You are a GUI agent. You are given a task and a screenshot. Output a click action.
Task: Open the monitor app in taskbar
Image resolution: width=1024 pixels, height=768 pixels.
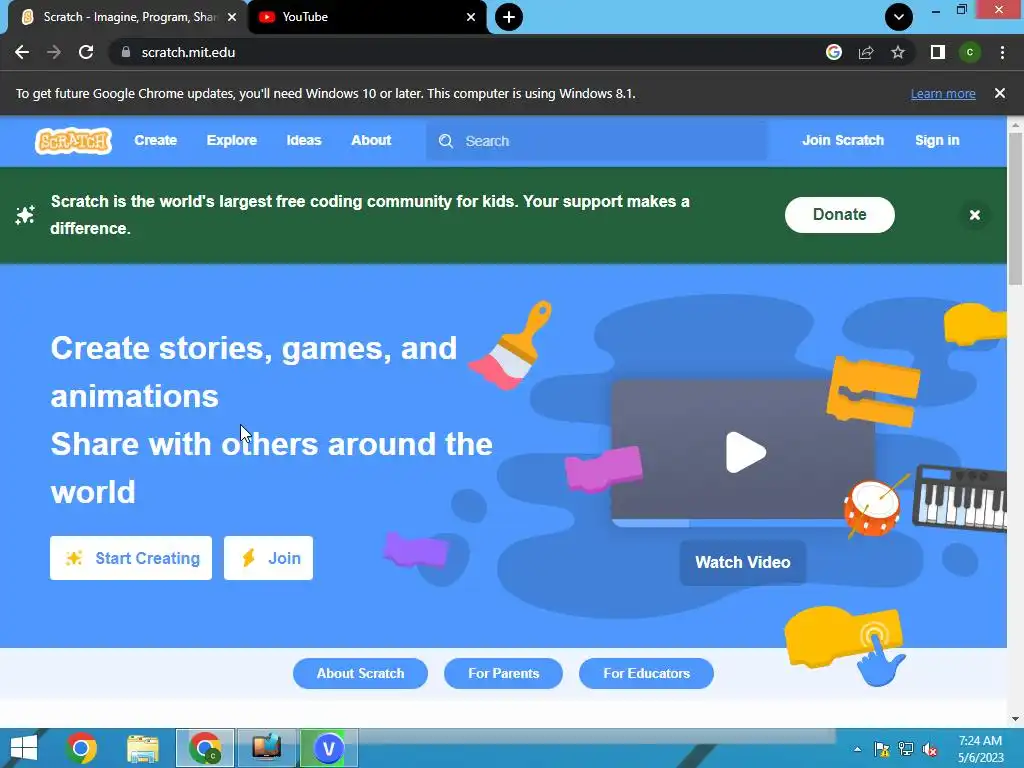[x=266, y=748]
